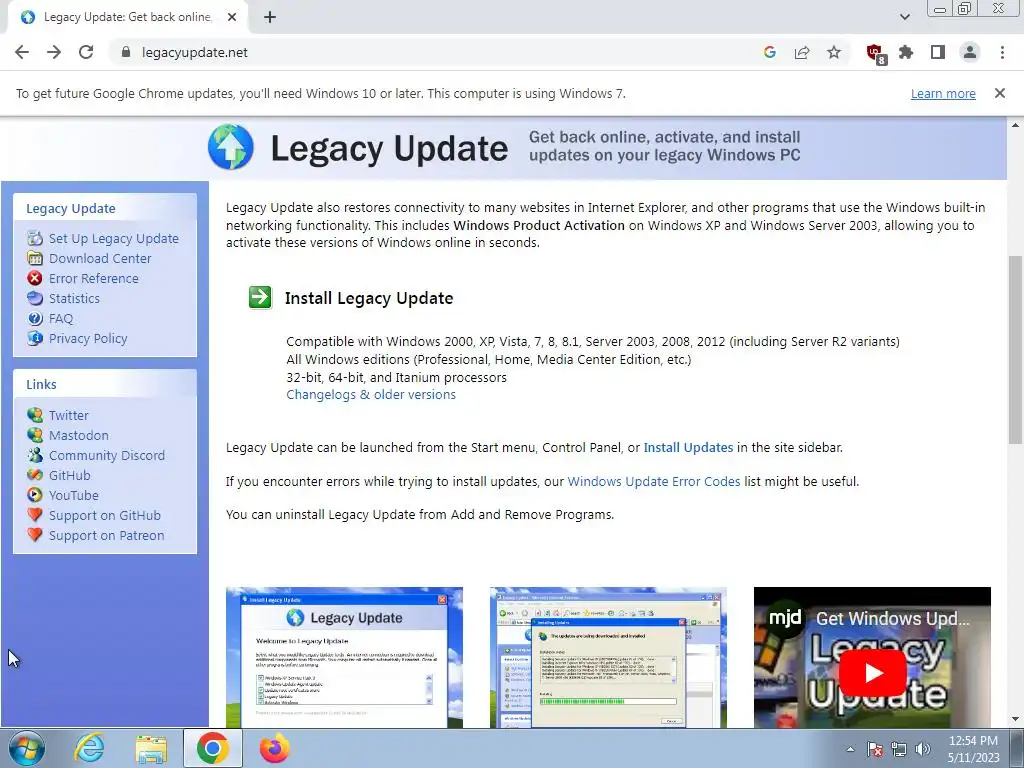This screenshot has width=1024, height=768.
Task: Open the Action Center flag tray icon
Action: point(874,749)
